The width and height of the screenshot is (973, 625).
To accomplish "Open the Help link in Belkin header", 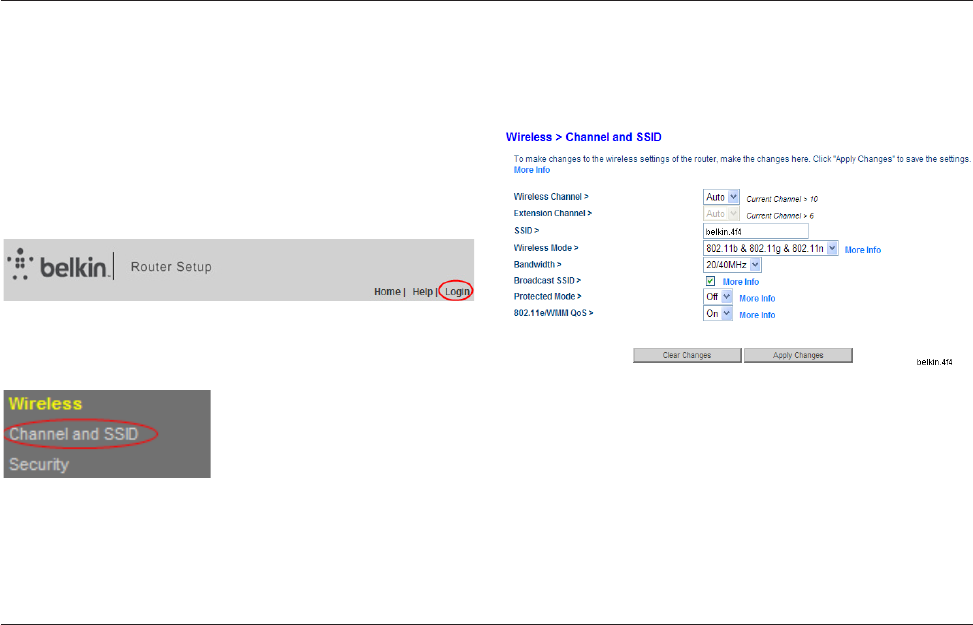I will click(423, 292).
